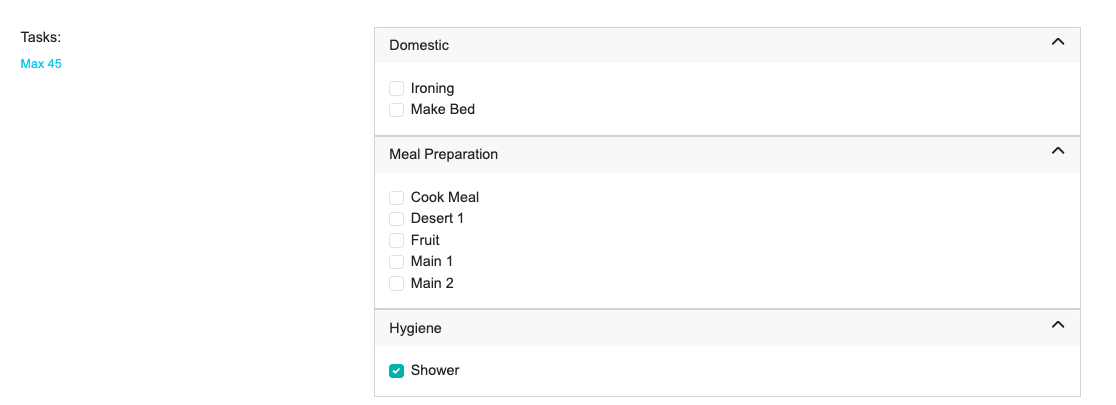Viewport: 1116px width, 405px height.
Task: Tick the Fruit checkbox
Action: [397, 241]
